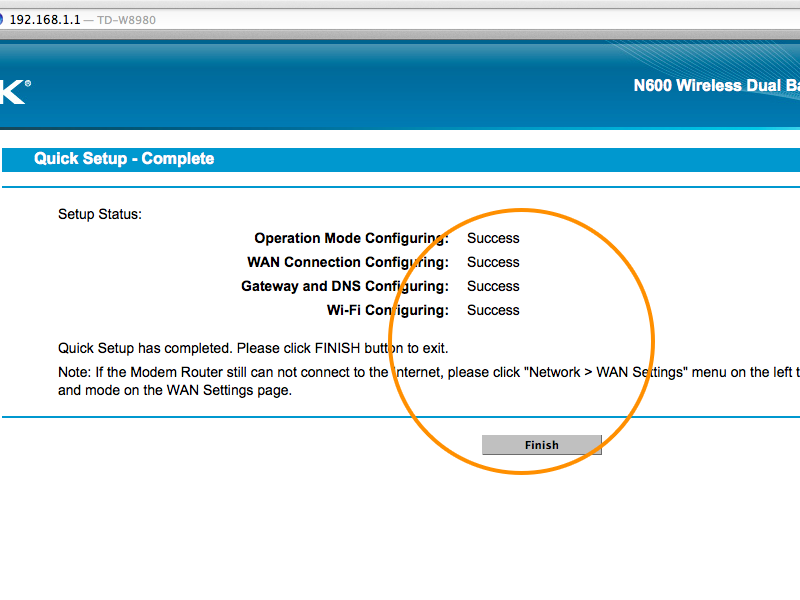800x600 pixels.
Task: Click the TD-W8980 page title text
Action: pos(126,20)
